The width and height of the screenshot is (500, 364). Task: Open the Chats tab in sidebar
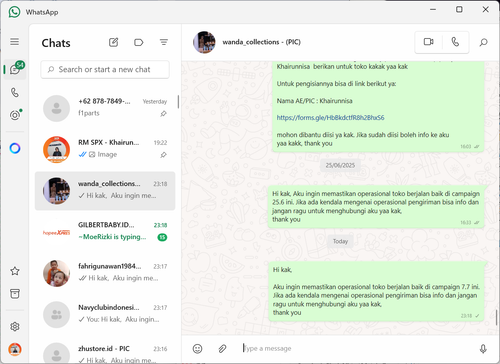click(x=15, y=69)
